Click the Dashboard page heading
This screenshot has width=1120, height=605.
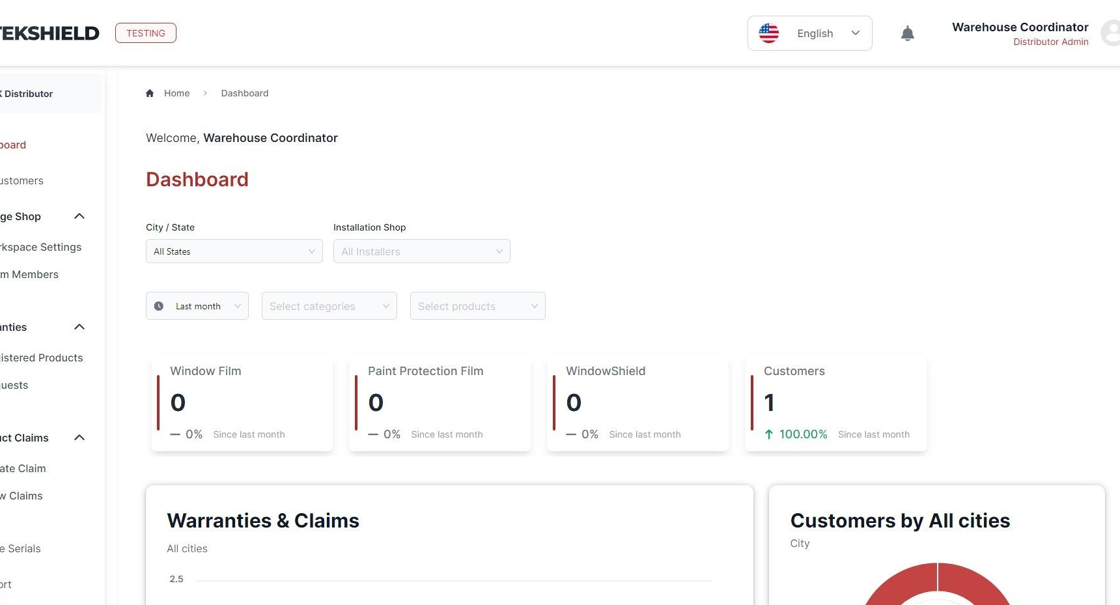point(197,179)
